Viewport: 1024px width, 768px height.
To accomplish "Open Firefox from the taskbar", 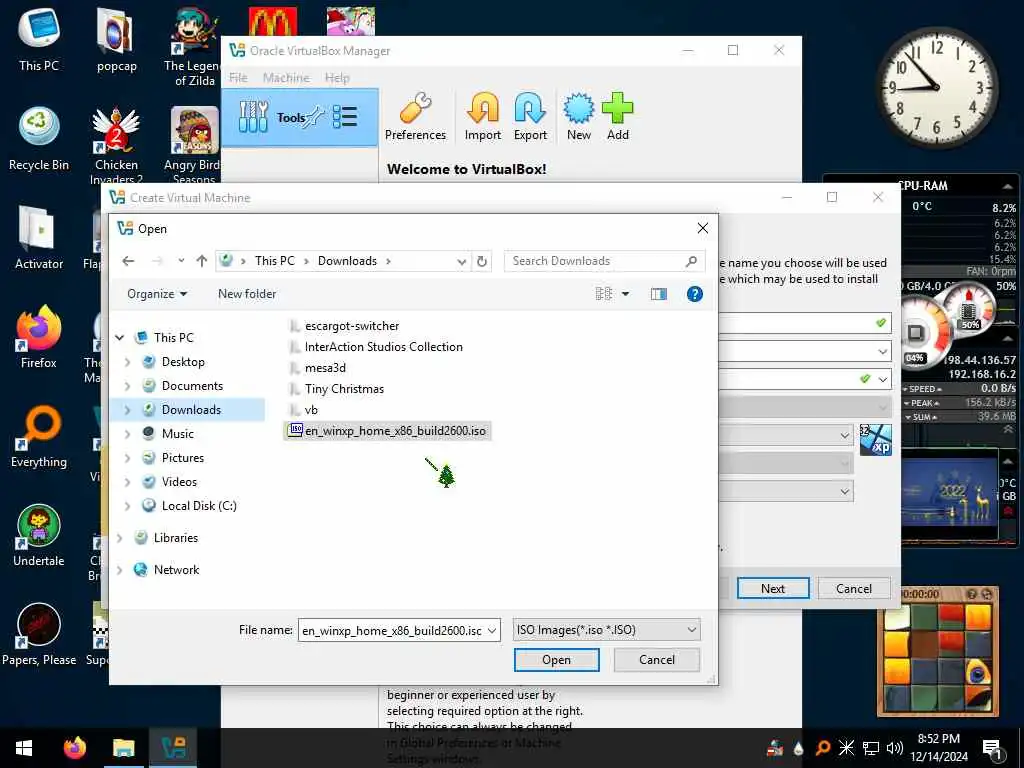I will coord(74,748).
